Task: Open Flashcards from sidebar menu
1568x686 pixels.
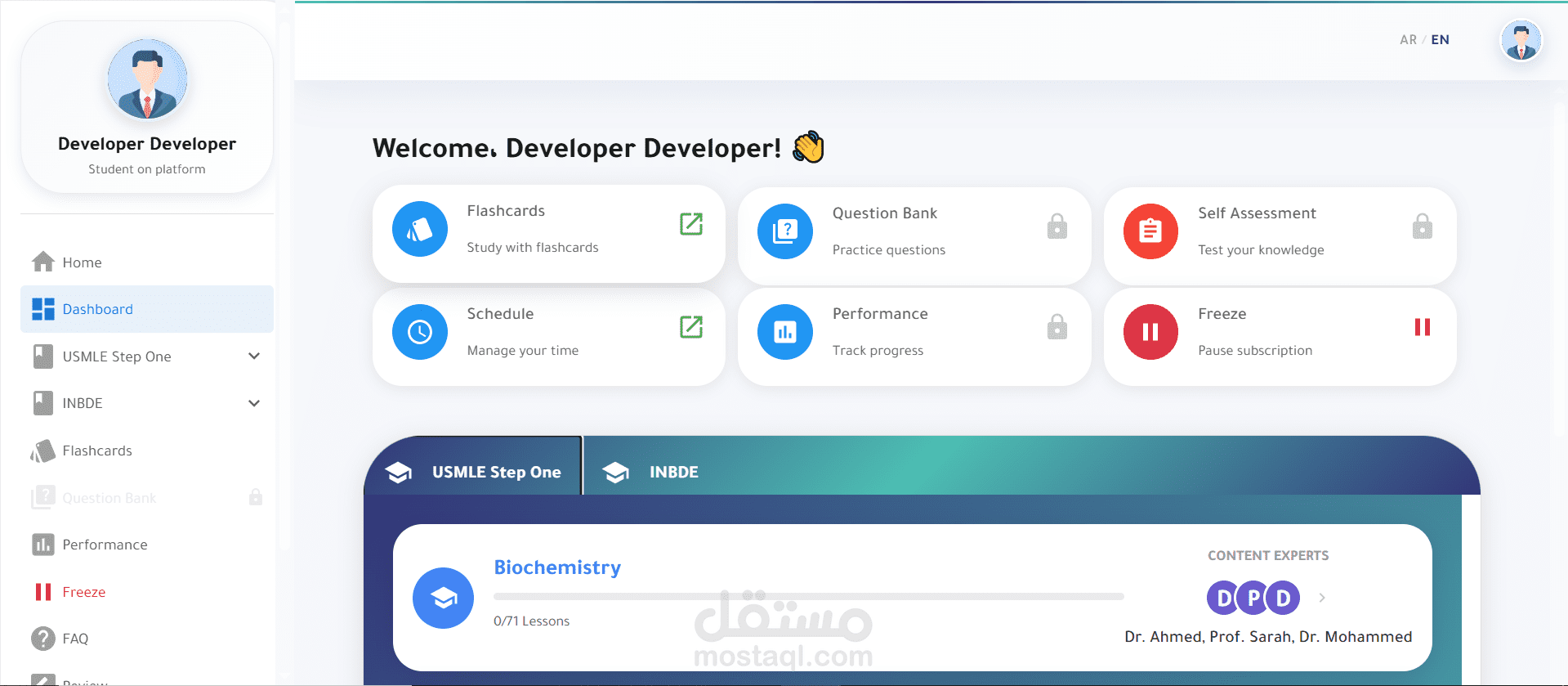Action: click(x=147, y=451)
